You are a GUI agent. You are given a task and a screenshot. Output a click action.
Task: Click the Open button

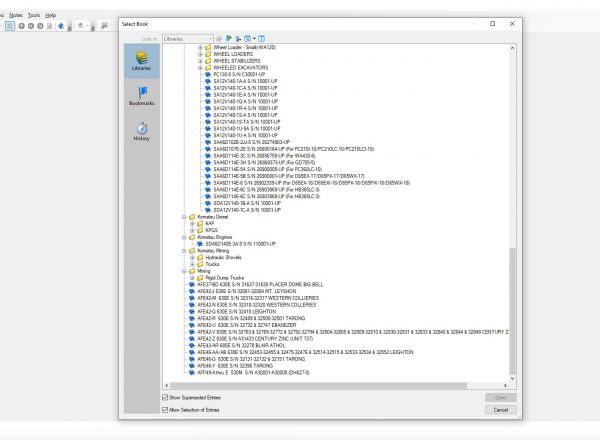pos(501,398)
